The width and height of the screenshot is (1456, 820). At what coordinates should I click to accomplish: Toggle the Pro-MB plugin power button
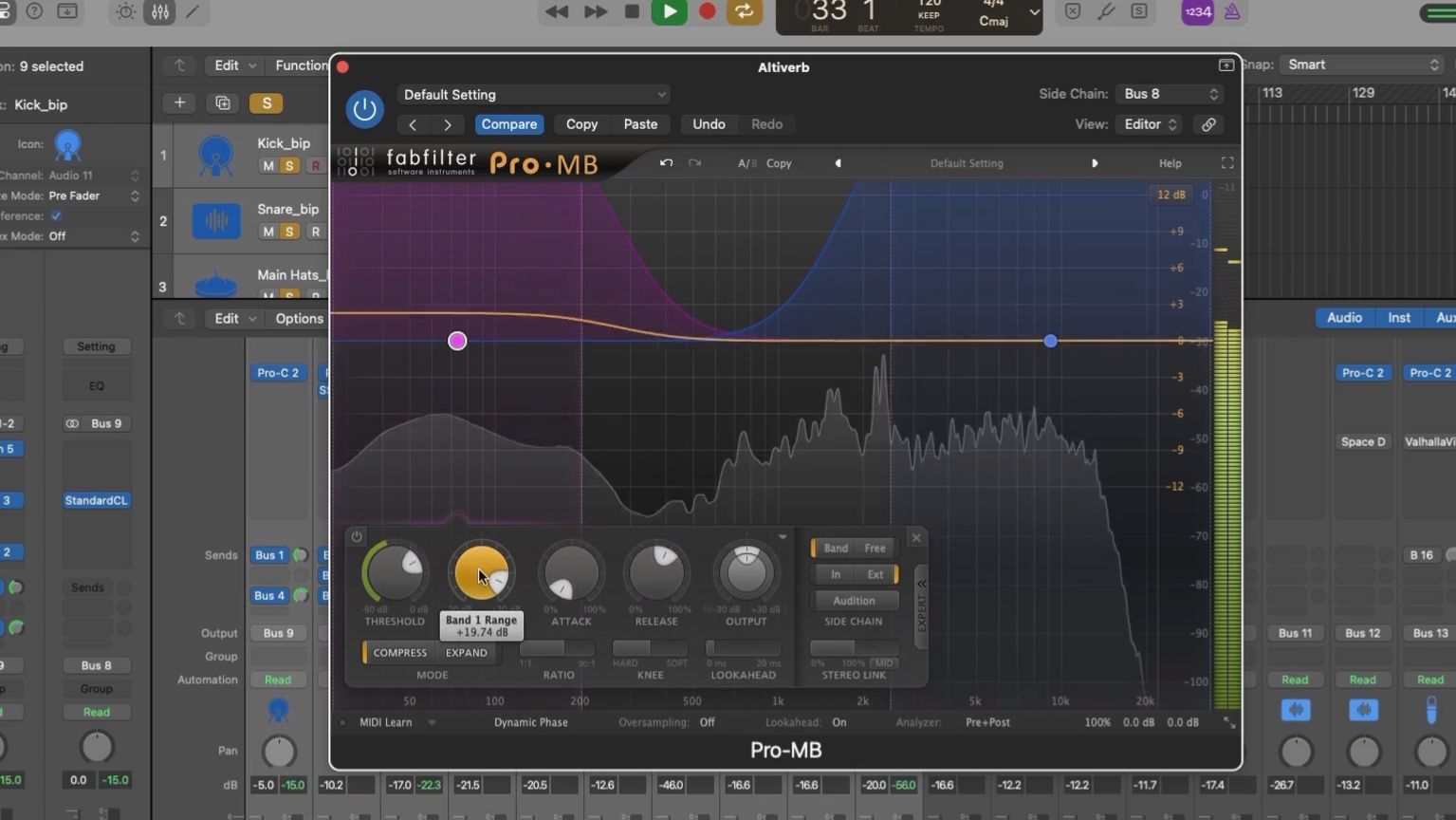click(x=364, y=109)
